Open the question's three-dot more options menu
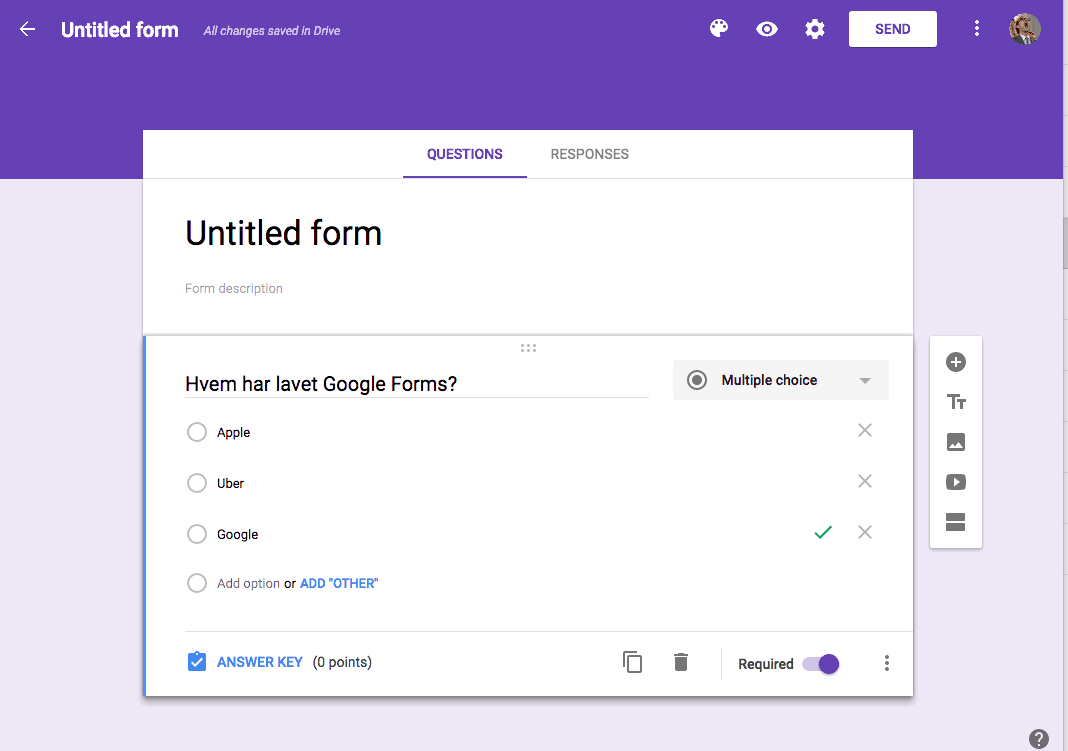Screen dimensions: 1068x751 [x=886, y=663]
